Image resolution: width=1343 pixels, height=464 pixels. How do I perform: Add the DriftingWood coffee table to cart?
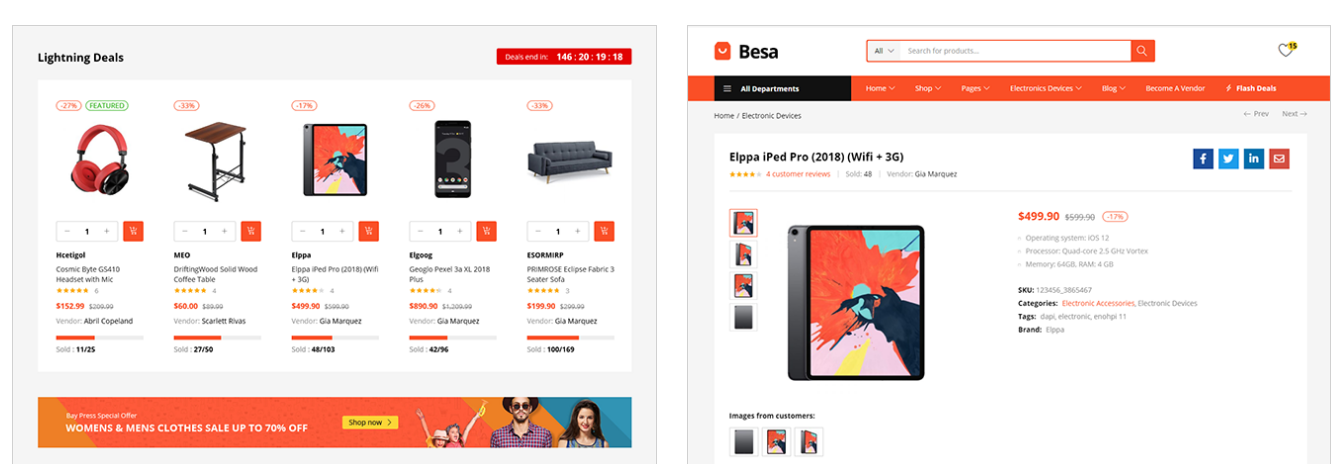click(x=251, y=231)
